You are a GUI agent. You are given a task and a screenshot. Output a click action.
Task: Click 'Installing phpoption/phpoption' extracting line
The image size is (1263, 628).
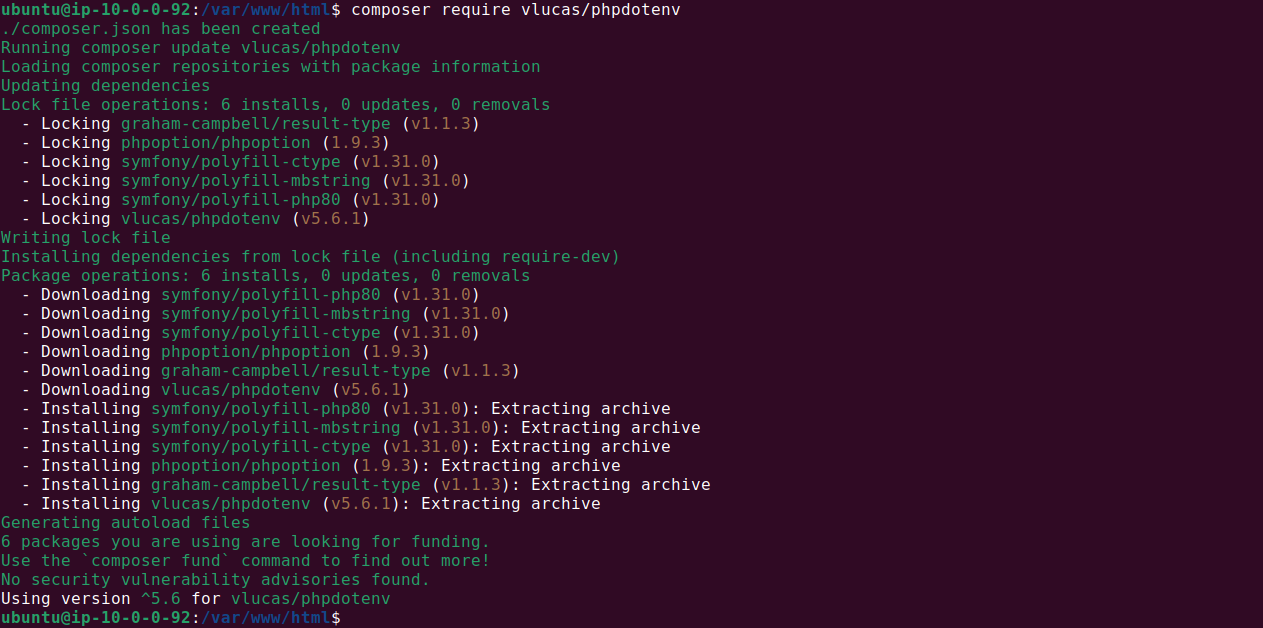point(321,466)
